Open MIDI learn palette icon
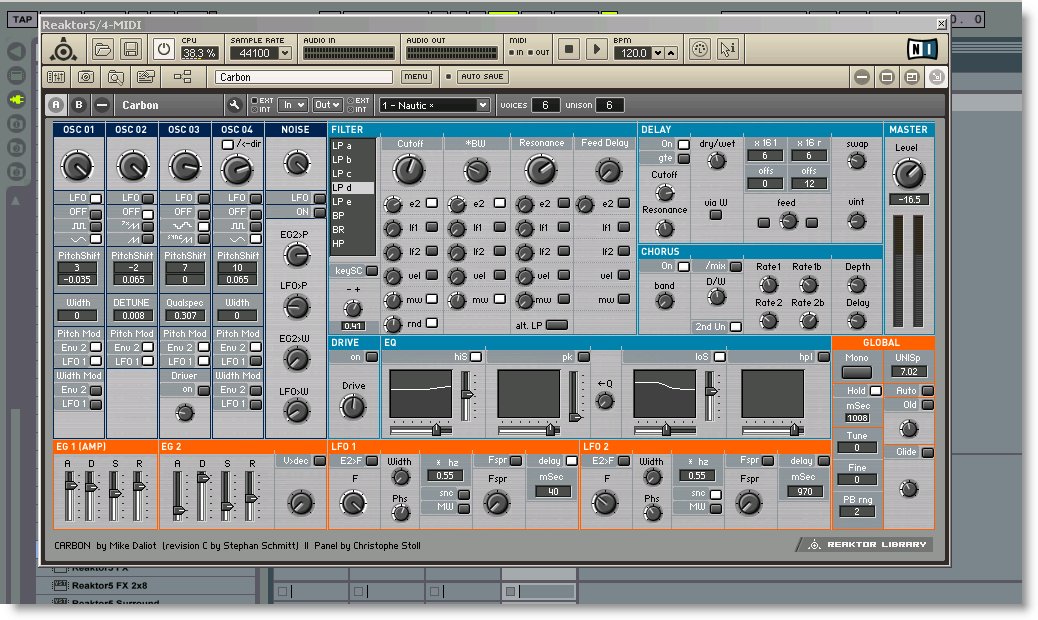Screen dimensions: 1038x620 click(700, 49)
